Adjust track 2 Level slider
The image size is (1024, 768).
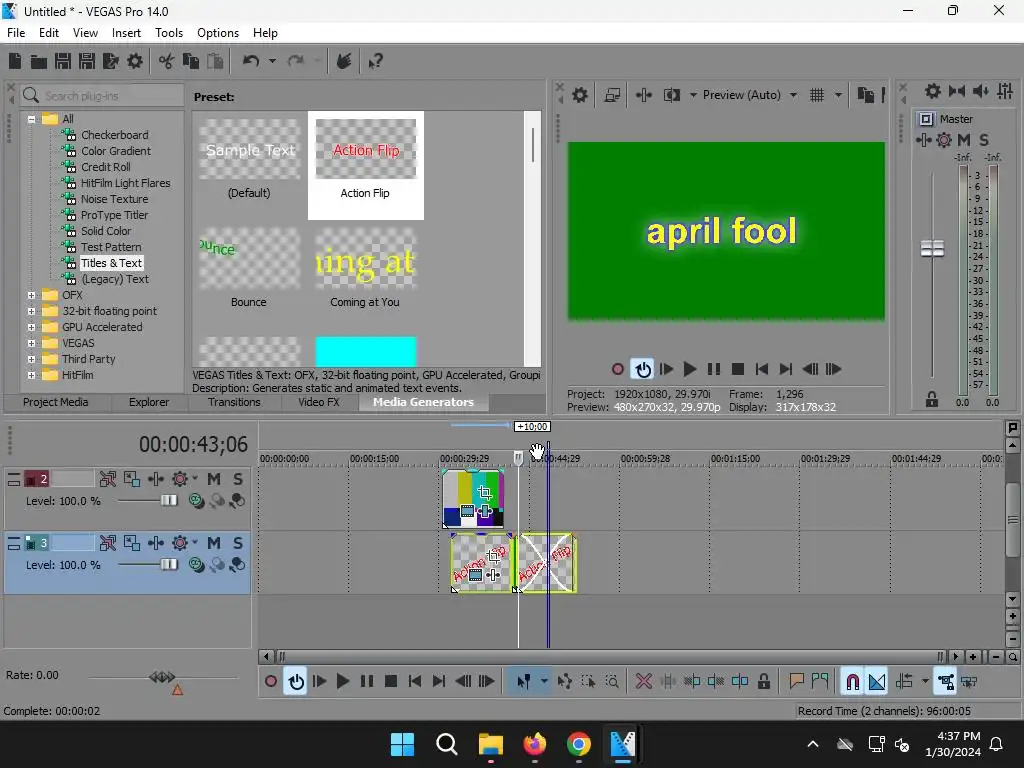pyautogui.click(x=168, y=501)
